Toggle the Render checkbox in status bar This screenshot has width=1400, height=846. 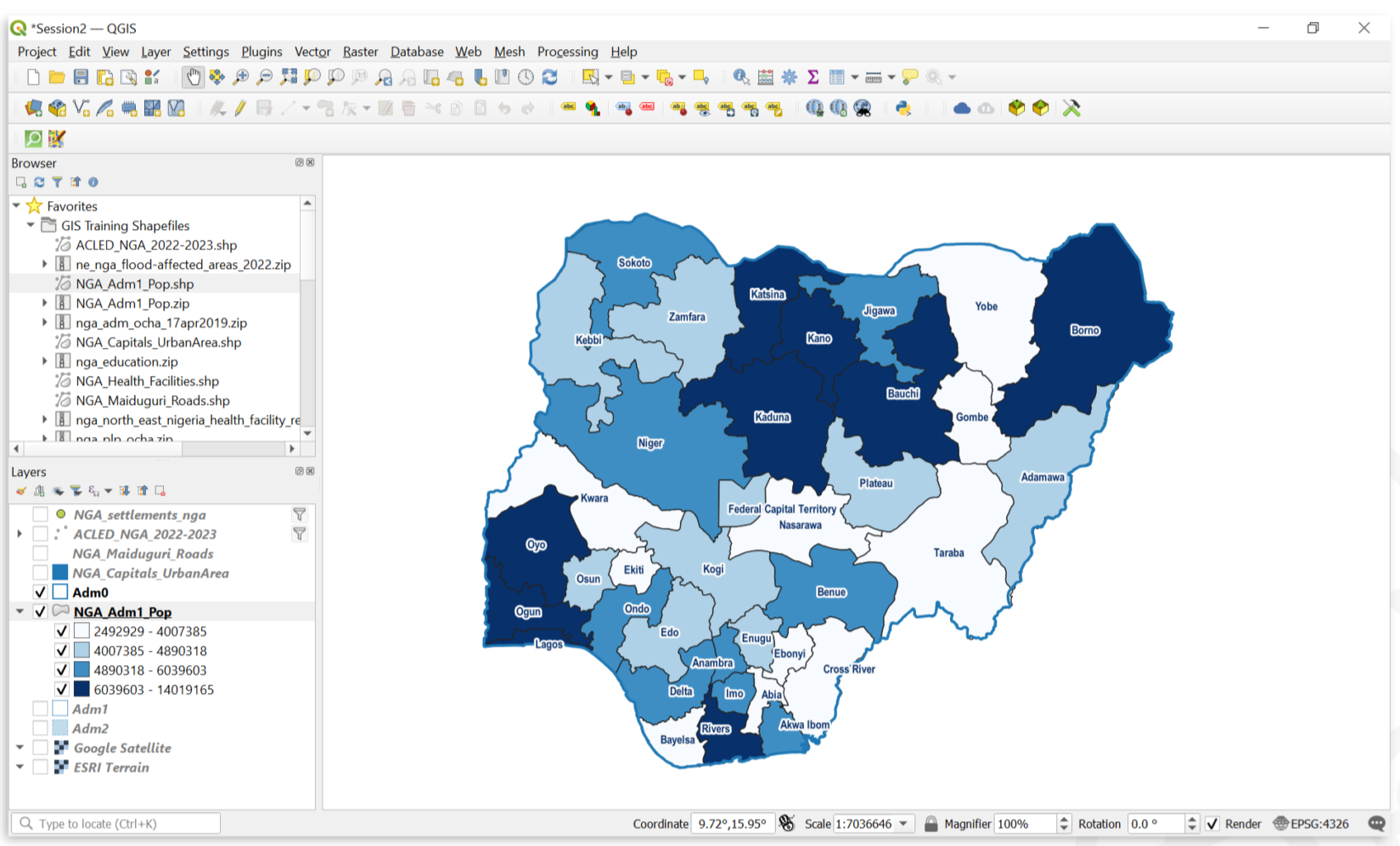click(x=1213, y=824)
